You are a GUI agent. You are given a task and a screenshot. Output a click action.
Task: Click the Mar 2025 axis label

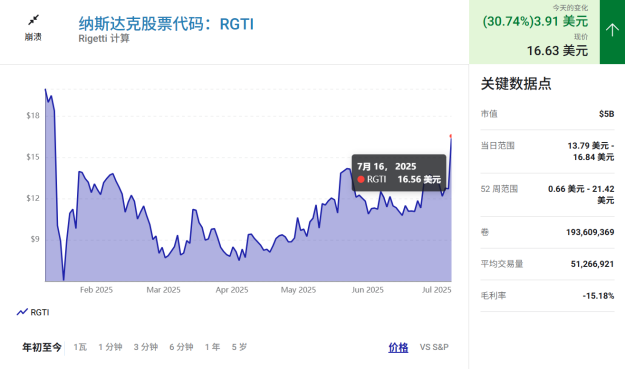163,290
